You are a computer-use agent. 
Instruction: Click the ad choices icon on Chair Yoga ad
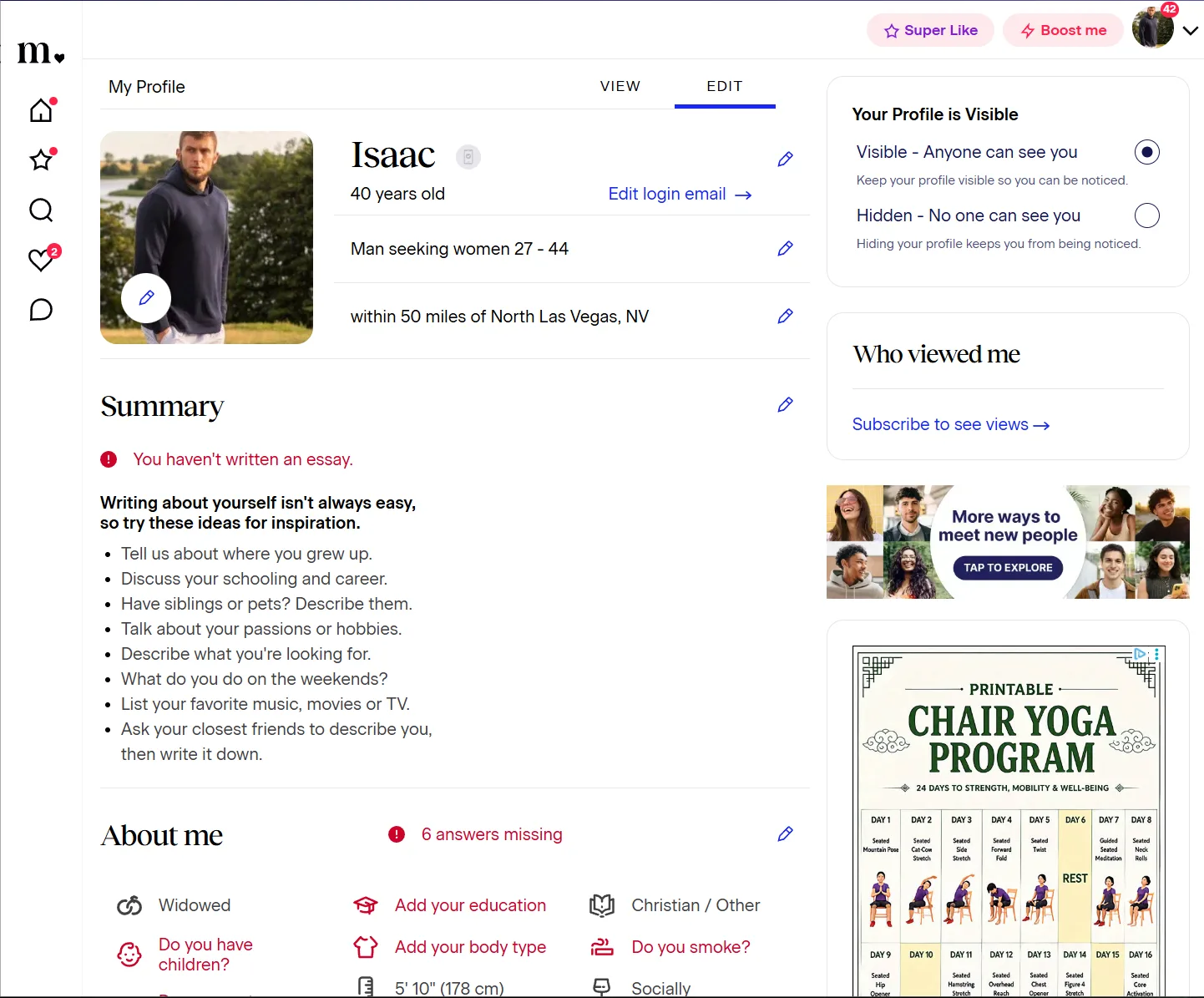coord(1141,654)
